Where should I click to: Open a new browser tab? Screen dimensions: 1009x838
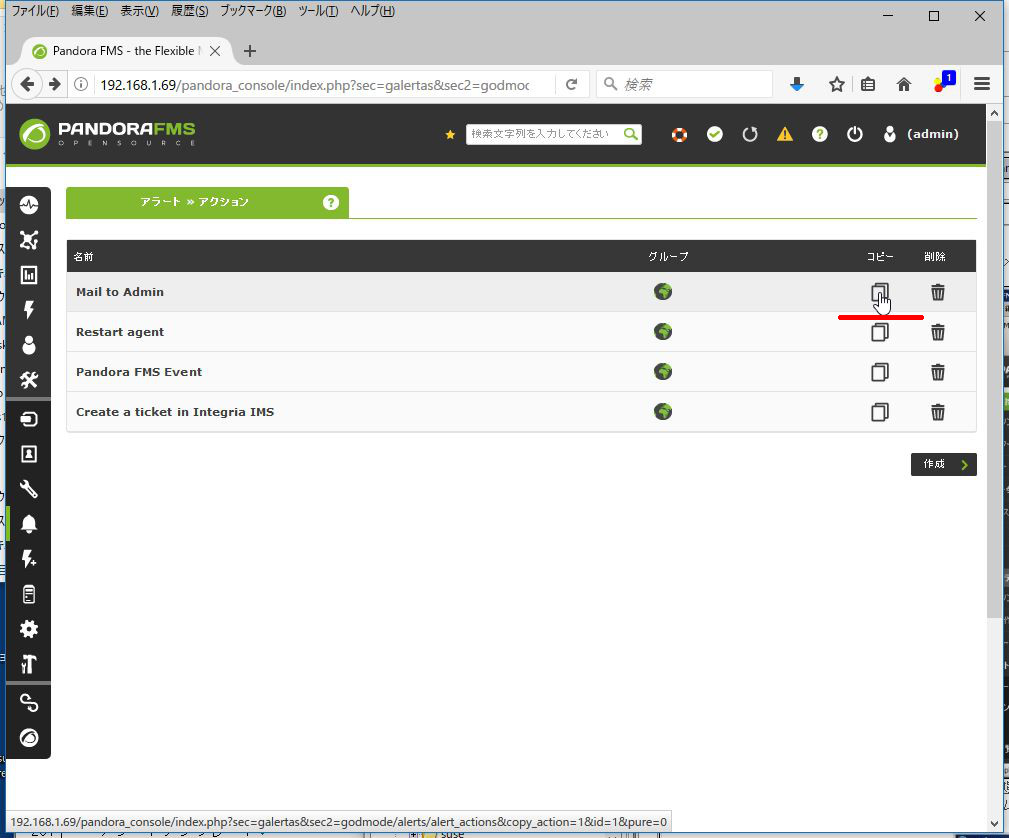click(250, 51)
